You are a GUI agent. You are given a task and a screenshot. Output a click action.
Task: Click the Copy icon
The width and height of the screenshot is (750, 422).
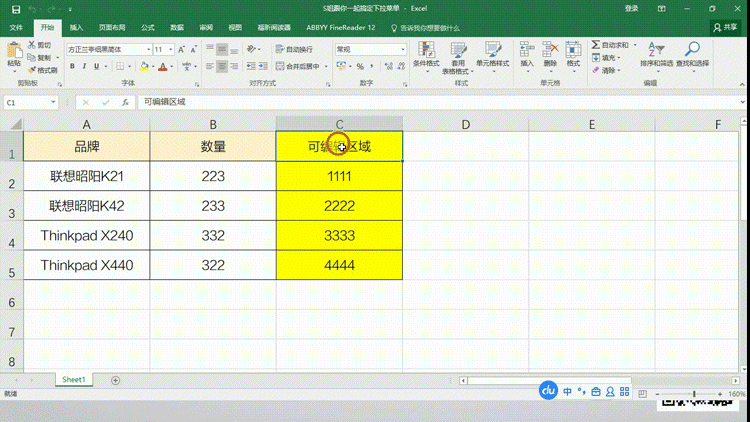coord(32,57)
